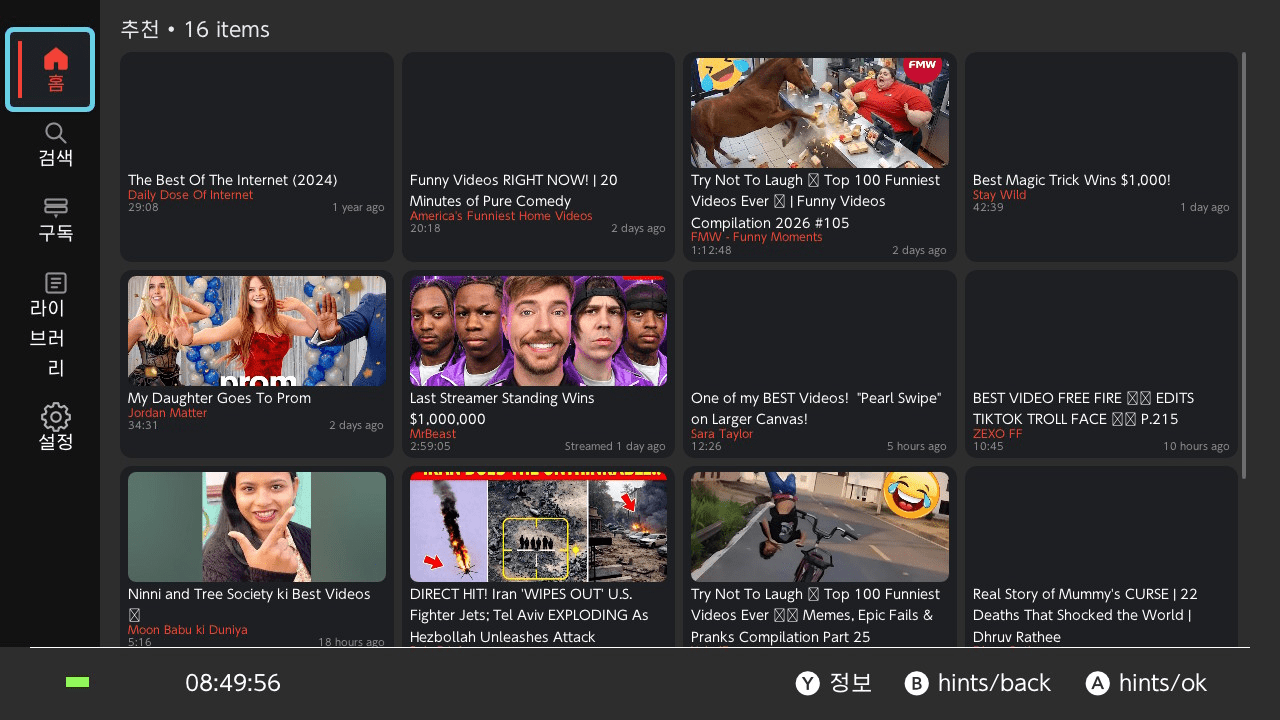Open the FMW - Funny Moments channel link
Image resolution: width=1280 pixels, height=720 pixels.
click(757, 237)
